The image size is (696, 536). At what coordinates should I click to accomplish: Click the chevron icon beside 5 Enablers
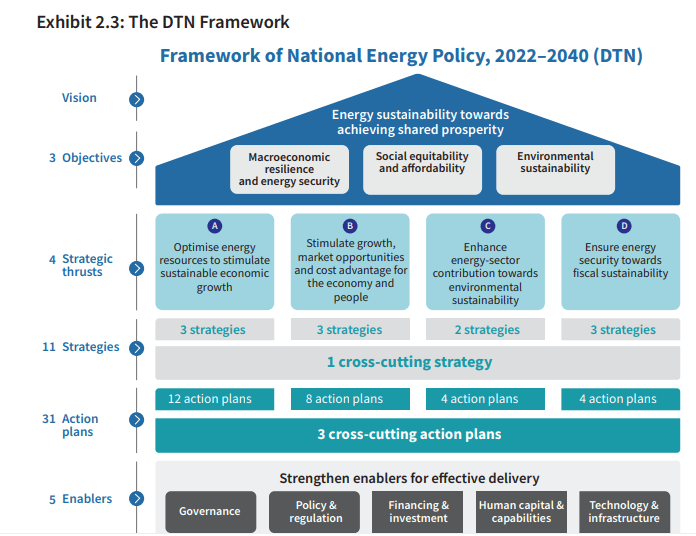tap(137, 499)
